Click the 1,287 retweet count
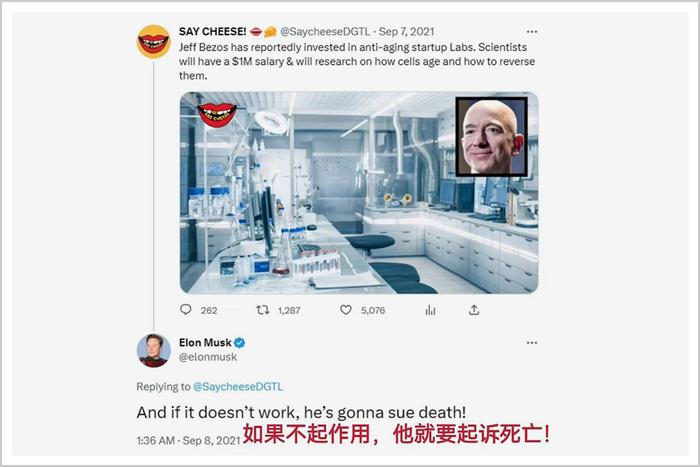Viewport: 700px width, 467px height. pos(289,310)
